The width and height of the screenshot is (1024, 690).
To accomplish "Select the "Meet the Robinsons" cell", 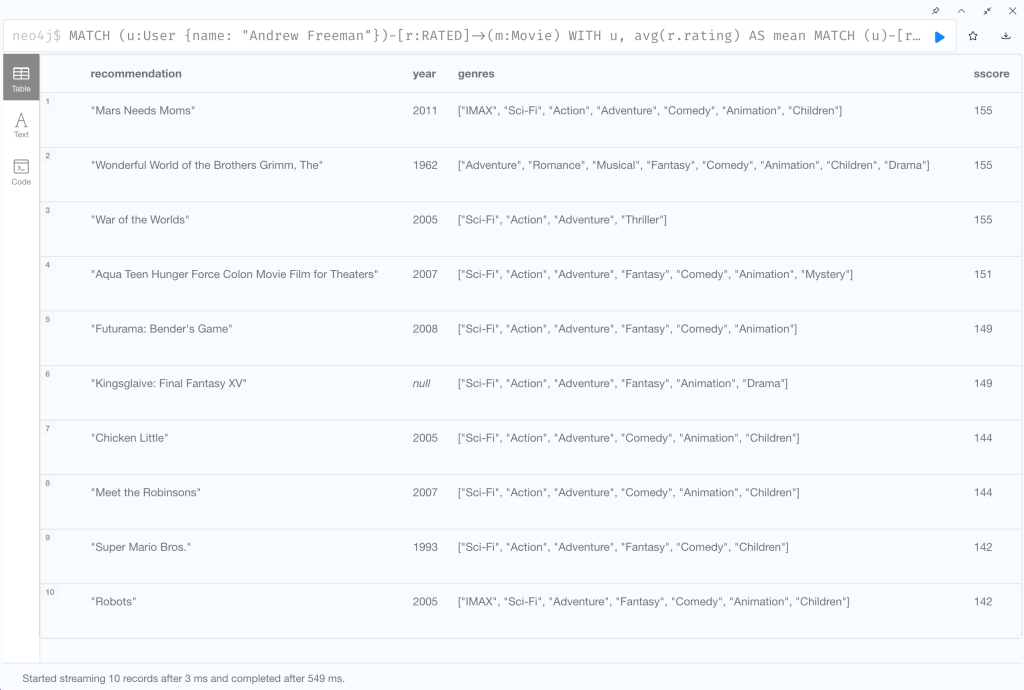I will click(x=146, y=492).
